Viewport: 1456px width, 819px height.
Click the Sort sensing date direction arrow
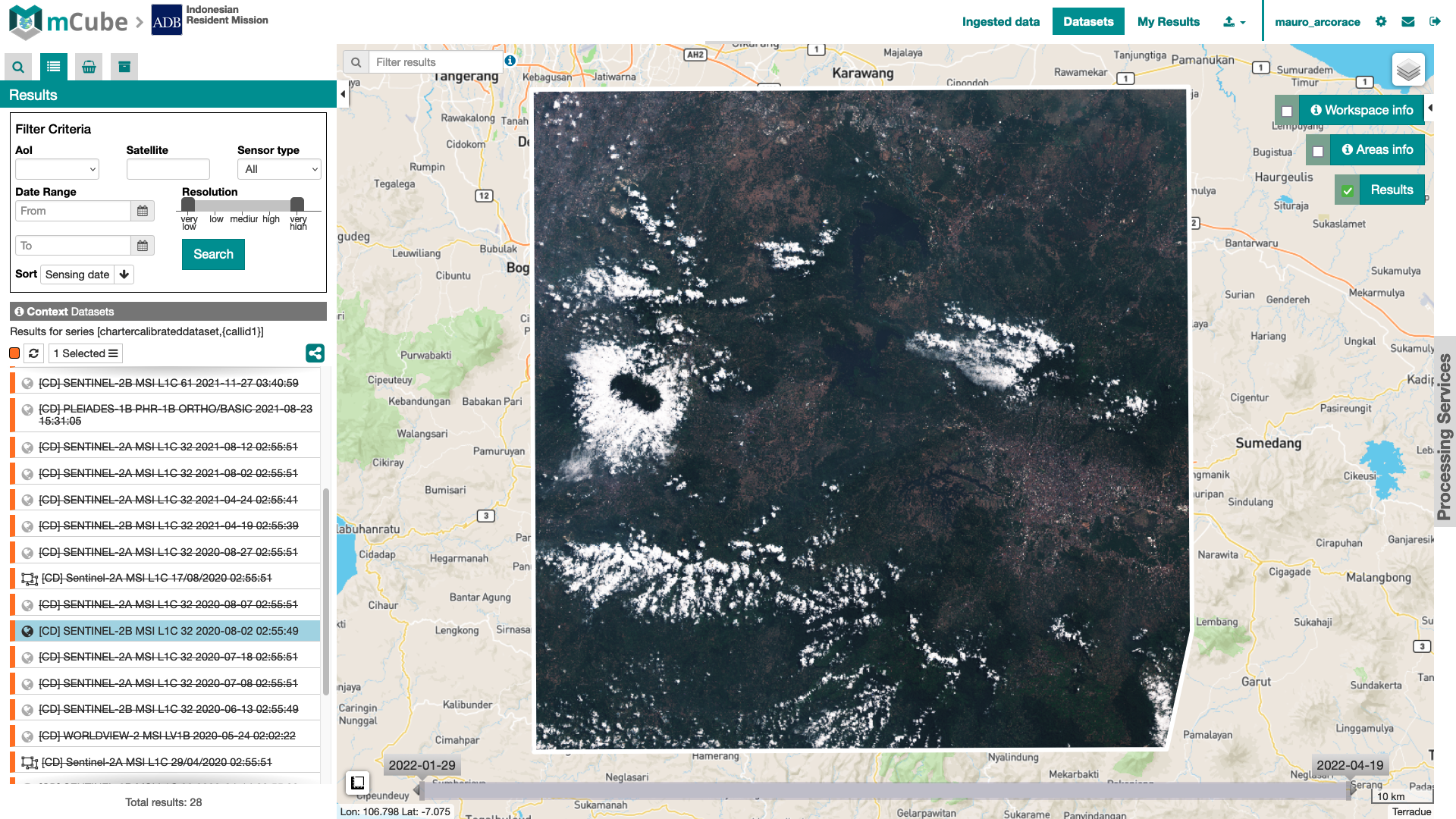(124, 274)
